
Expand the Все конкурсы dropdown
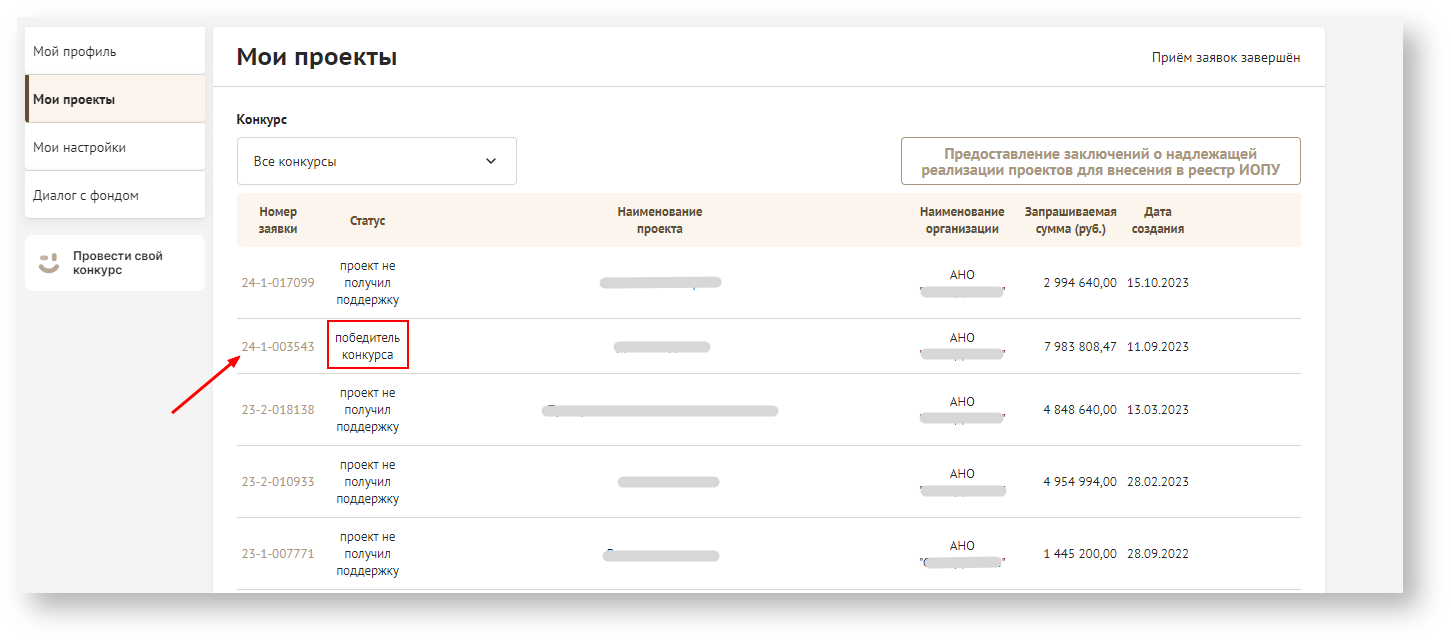(376, 161)
